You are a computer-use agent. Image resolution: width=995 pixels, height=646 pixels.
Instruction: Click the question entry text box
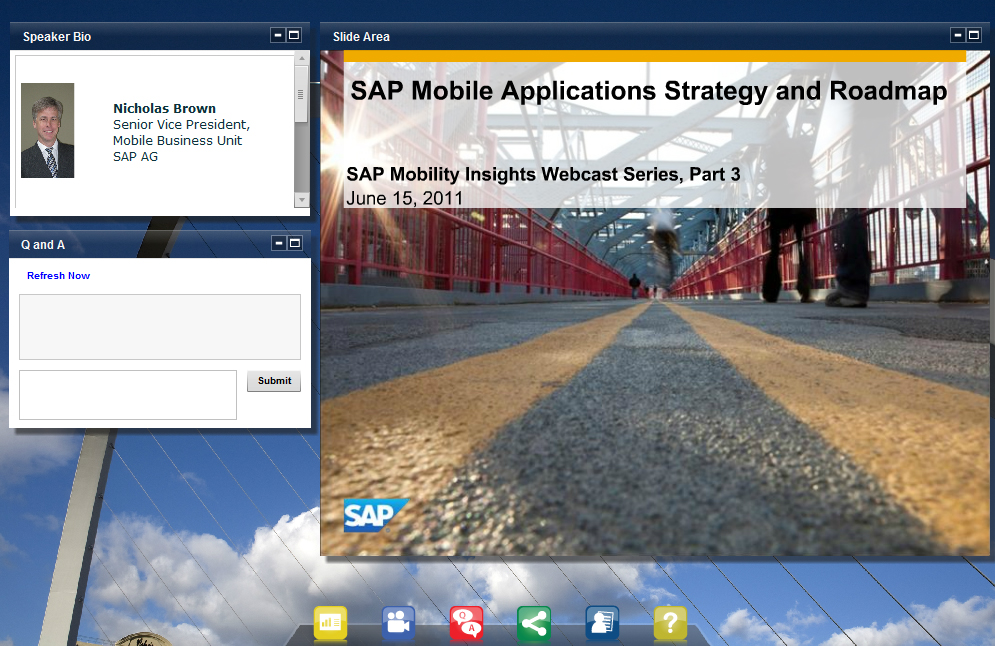(x=128, y=395)
